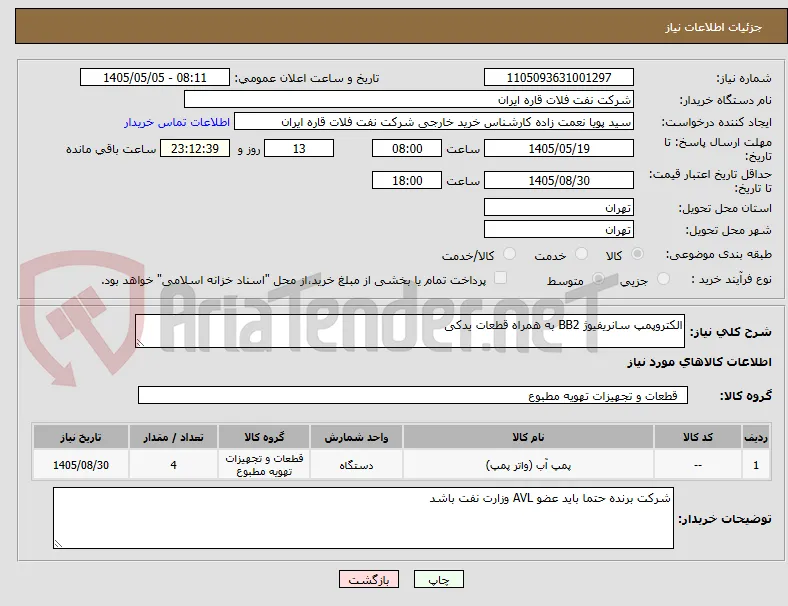Click the تعداد / مقدار column header

pyautogui.click(x=173, y=437)
